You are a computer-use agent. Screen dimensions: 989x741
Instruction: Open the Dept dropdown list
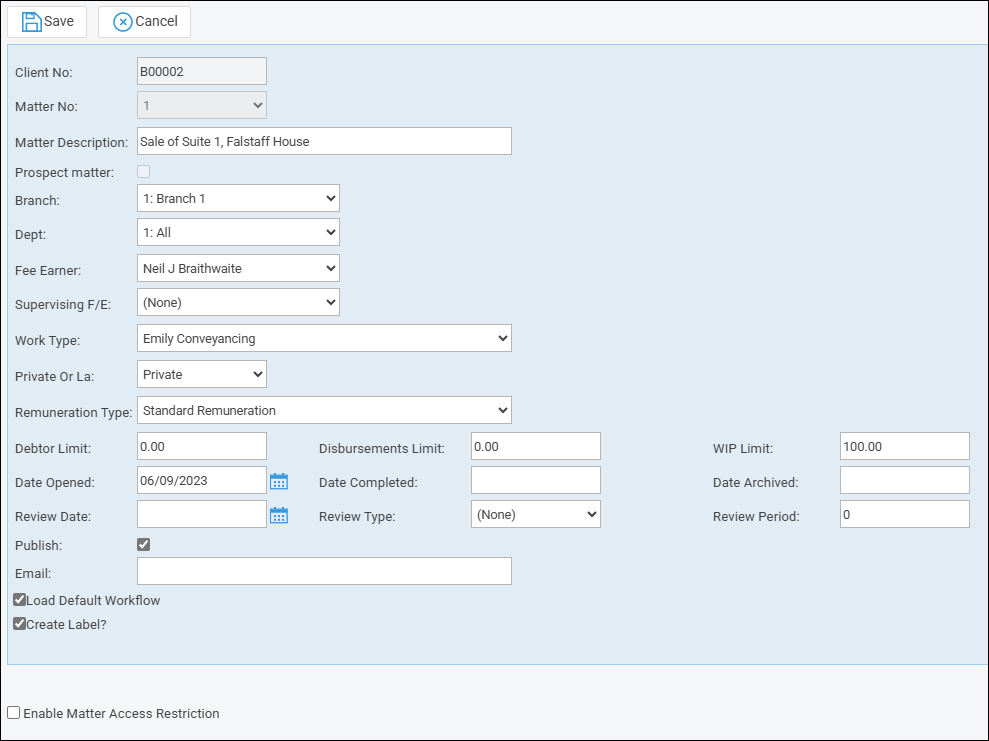click(x=238, y=232)
